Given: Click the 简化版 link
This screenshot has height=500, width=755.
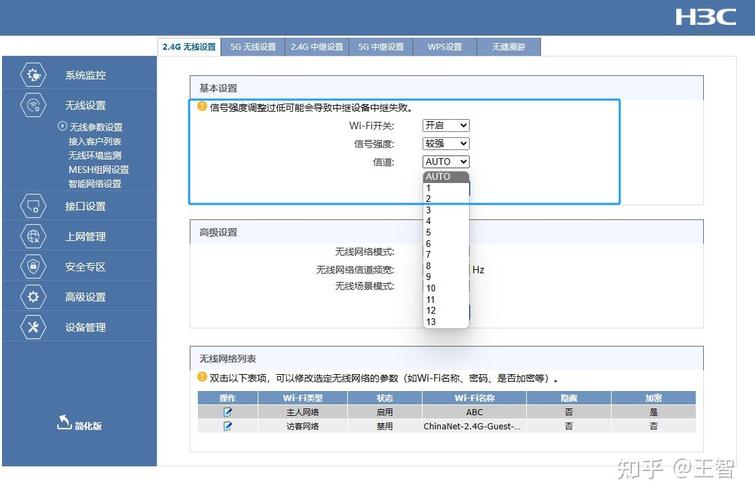Looking at the screenshot, I should (x=88, y=425).
